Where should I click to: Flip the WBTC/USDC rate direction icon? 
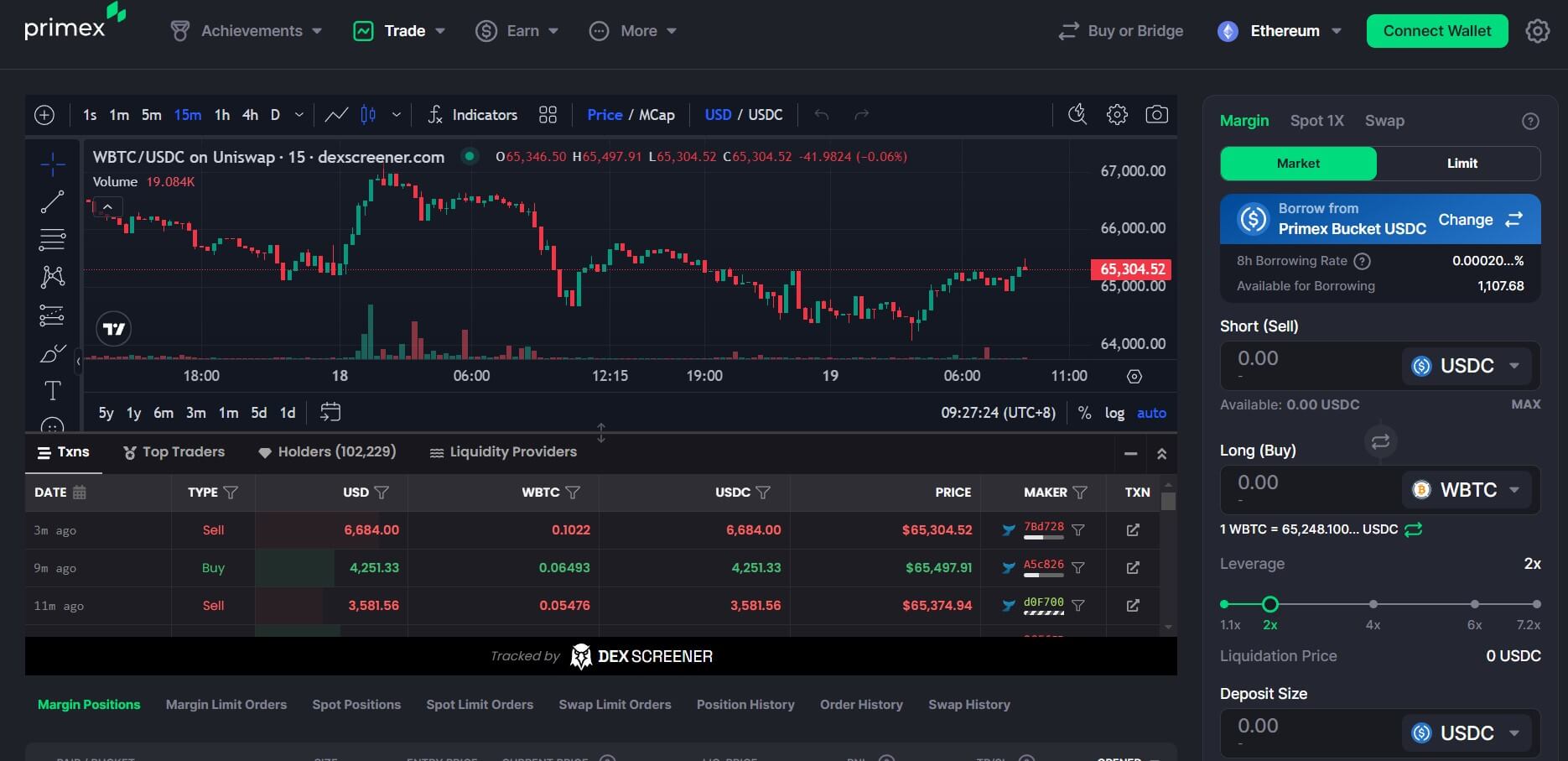(x=1414, y=529)
